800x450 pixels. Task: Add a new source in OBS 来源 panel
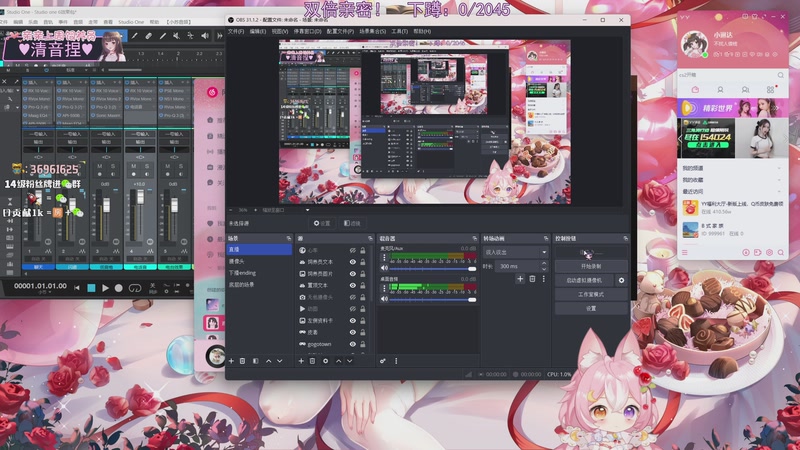coord(301,361)
